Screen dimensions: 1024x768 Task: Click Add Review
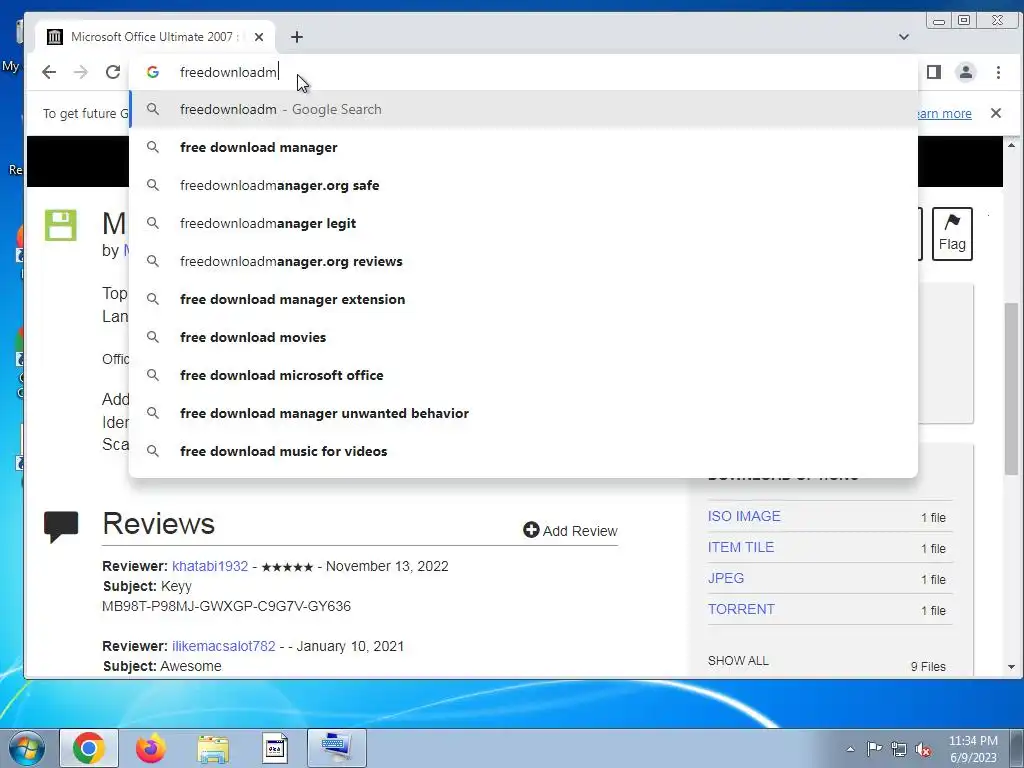pos(570,531)
